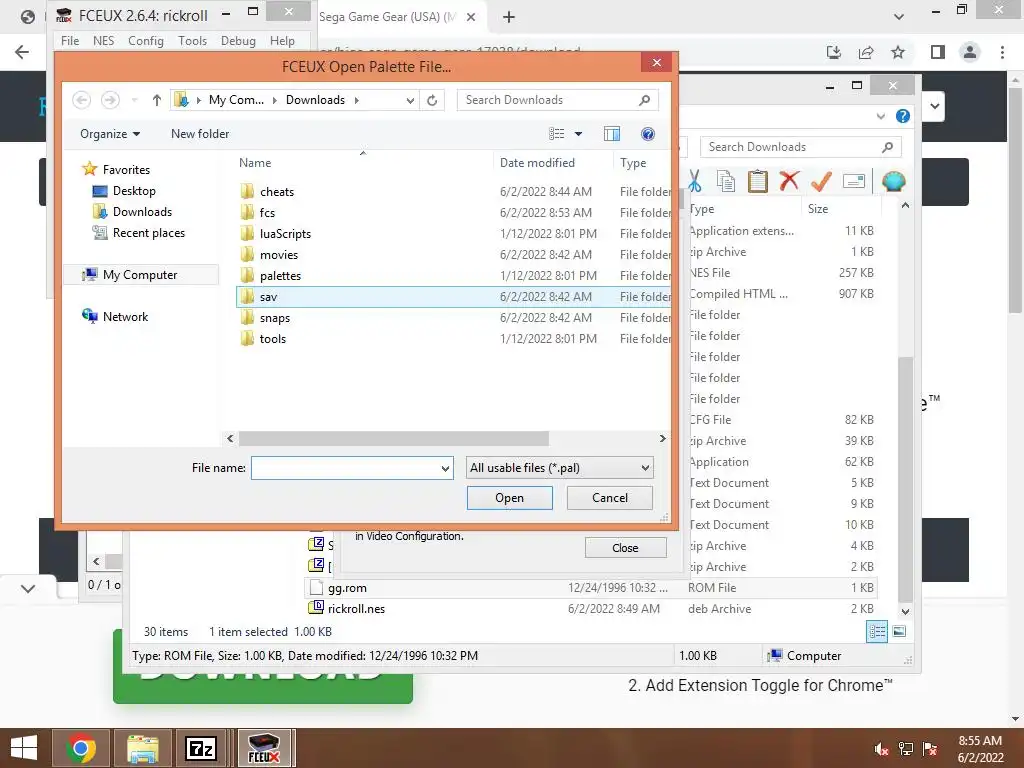Select Desktop in Favorites
This screenshot has height=768, width=1024.
coord(134,191)
